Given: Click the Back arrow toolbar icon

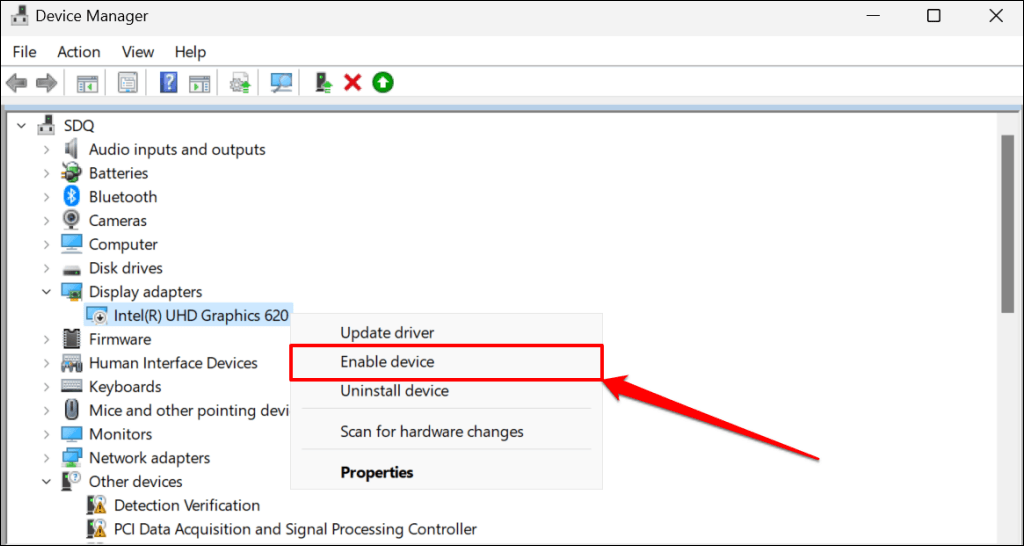Looking at the screenshot, I should [16, 83].
